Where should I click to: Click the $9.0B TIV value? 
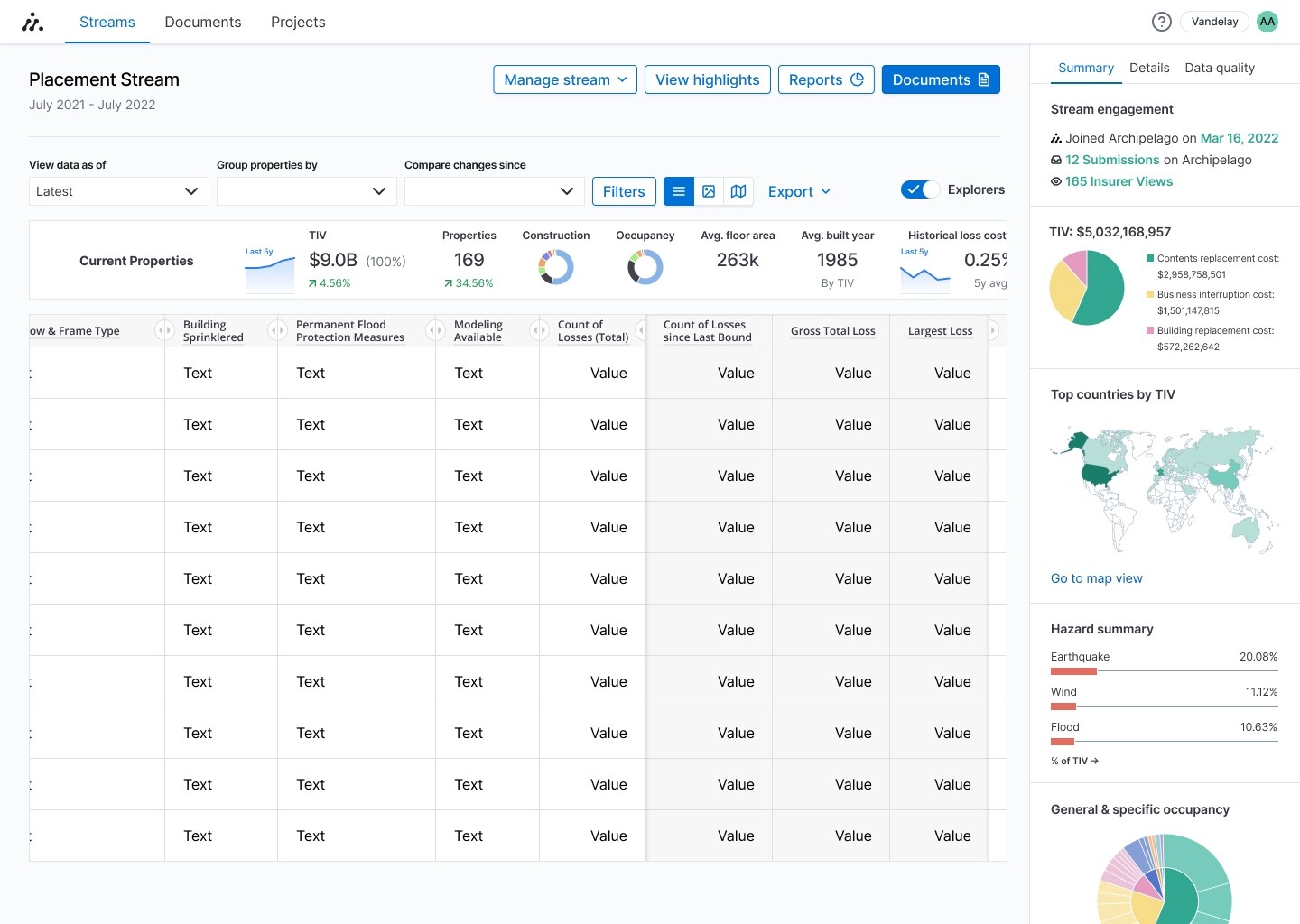(x=333, y=260)
